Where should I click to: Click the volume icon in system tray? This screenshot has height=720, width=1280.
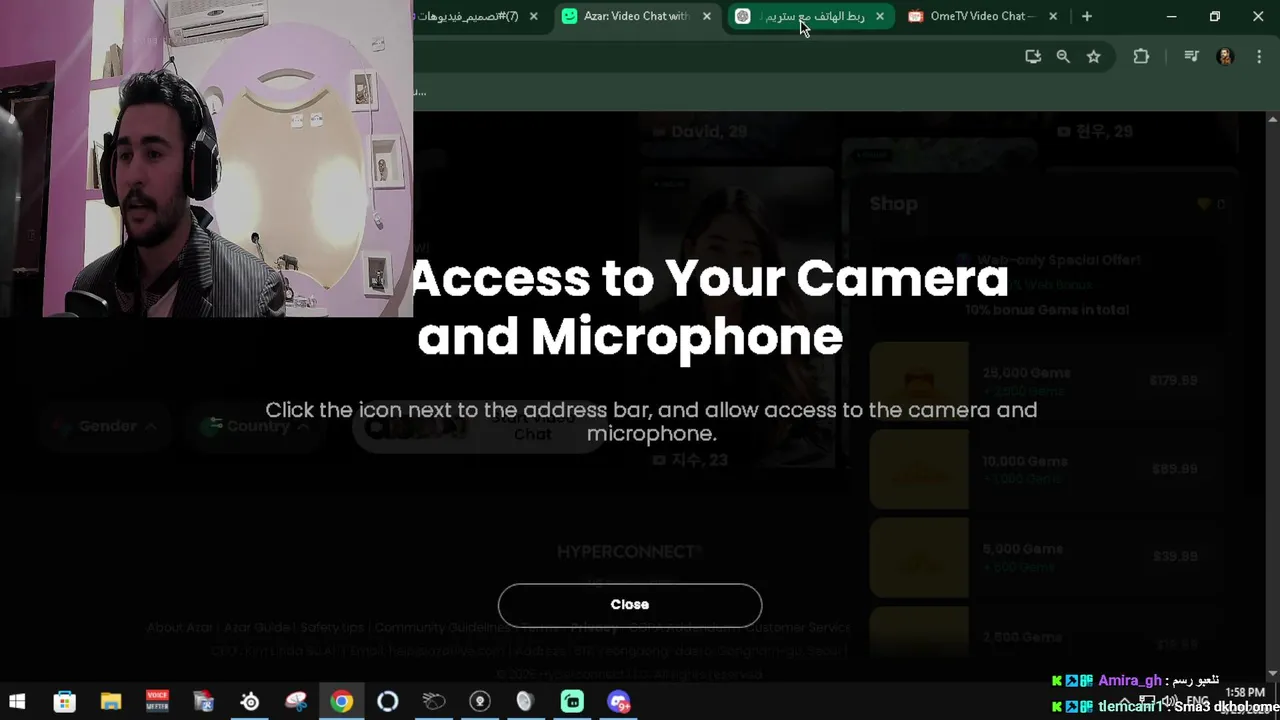tap(1168, 701)
